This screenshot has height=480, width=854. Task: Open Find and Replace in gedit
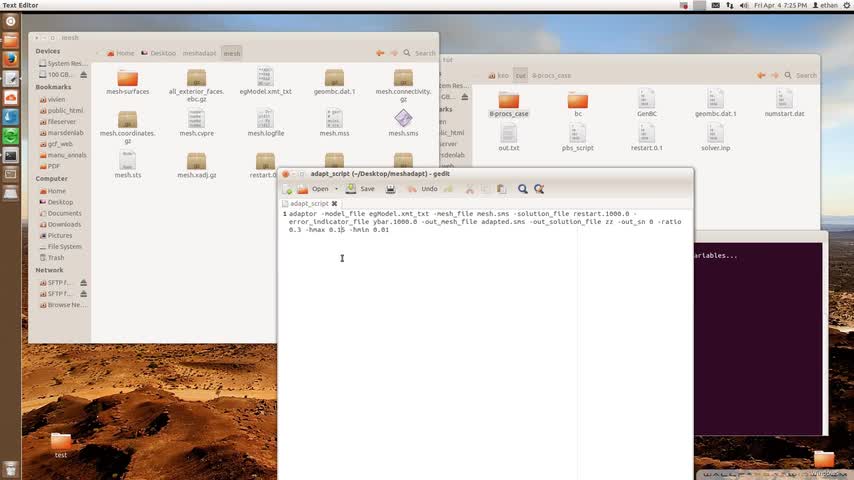(539, 189)
